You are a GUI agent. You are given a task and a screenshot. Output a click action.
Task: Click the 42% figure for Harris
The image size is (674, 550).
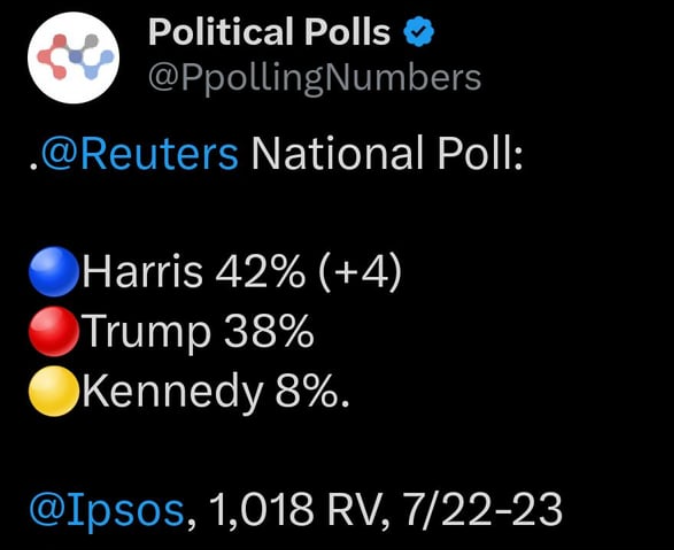click(x=260, y=272)
